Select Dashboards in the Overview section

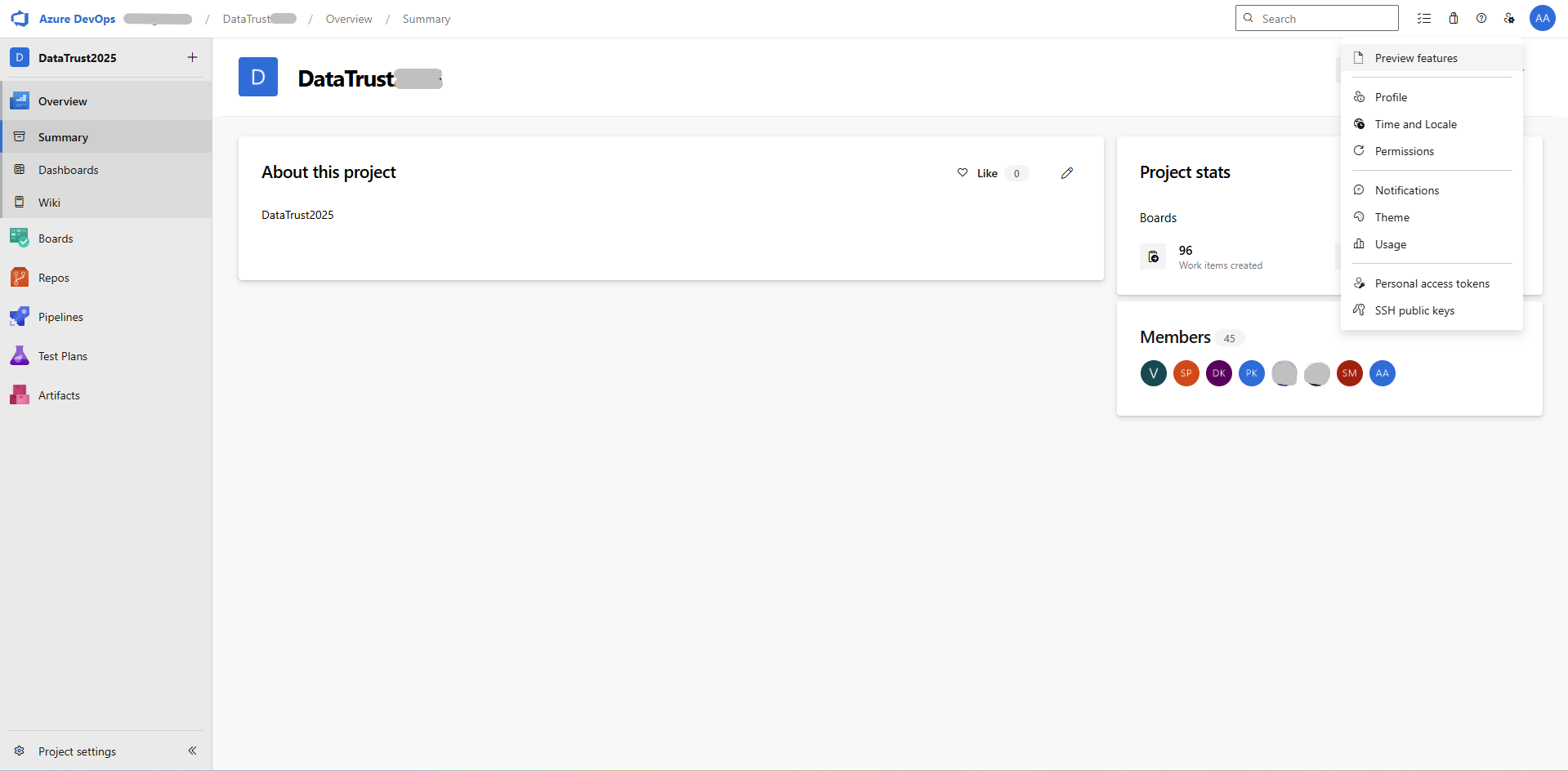pyautogui.click(x=106, y=170)
